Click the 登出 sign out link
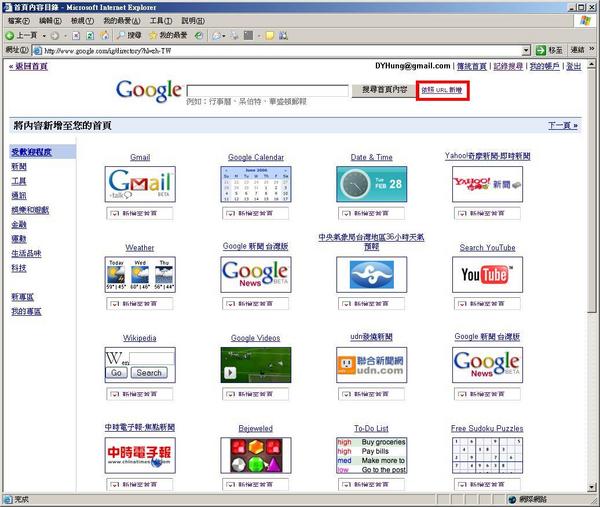 [x=574, y=66]
